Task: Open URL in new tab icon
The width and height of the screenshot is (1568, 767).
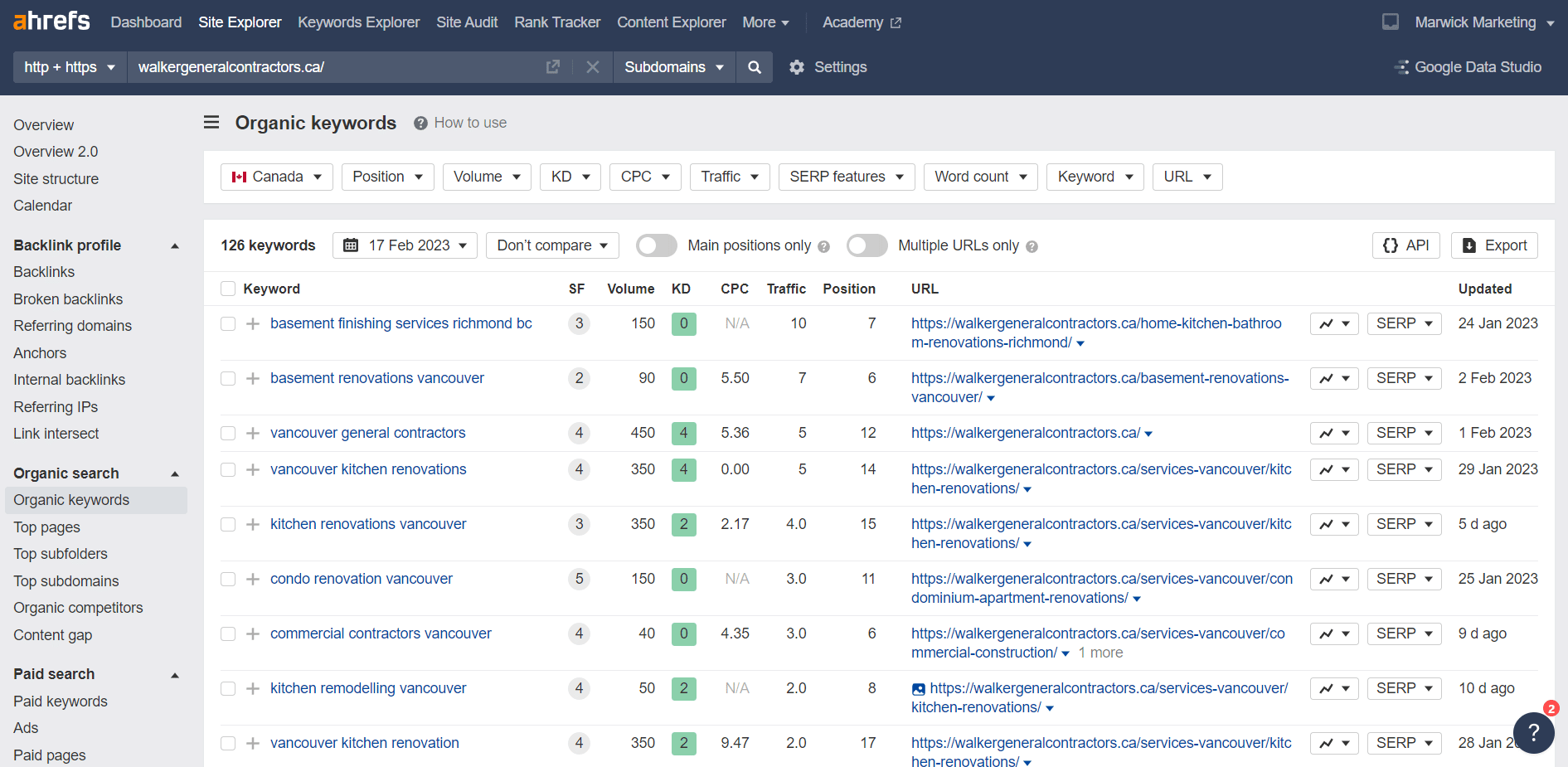Action: [553, 67]
